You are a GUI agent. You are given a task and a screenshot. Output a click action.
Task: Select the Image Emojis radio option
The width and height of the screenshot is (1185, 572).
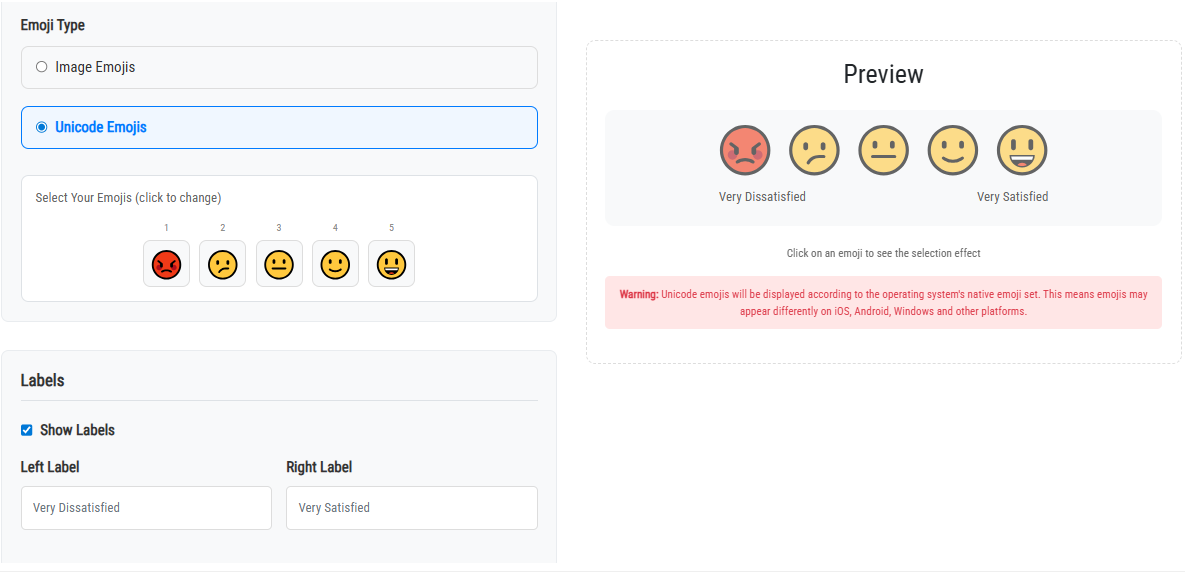tap(42, 67)
